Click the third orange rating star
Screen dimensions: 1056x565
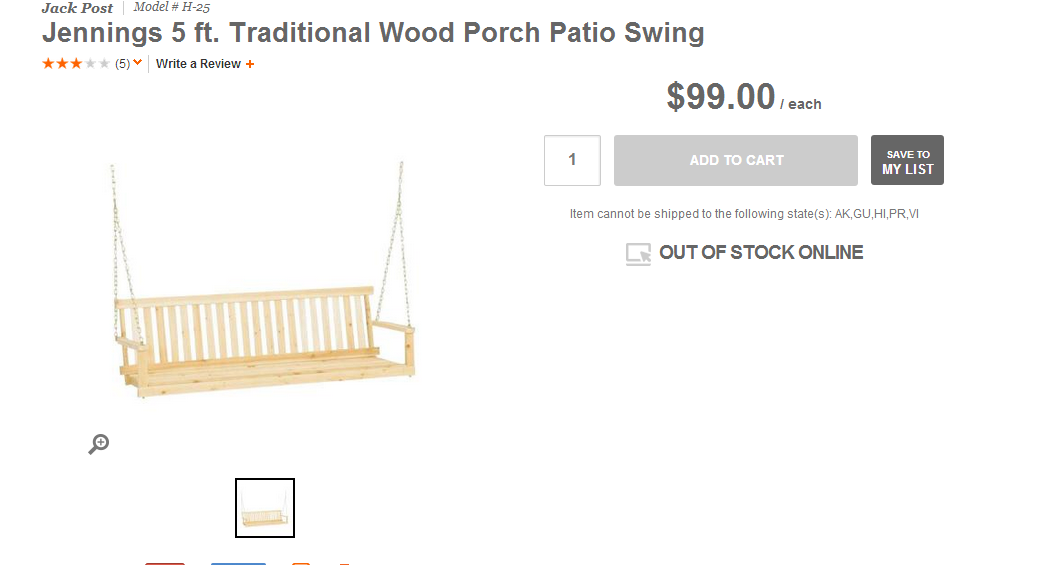coord(76,64)
